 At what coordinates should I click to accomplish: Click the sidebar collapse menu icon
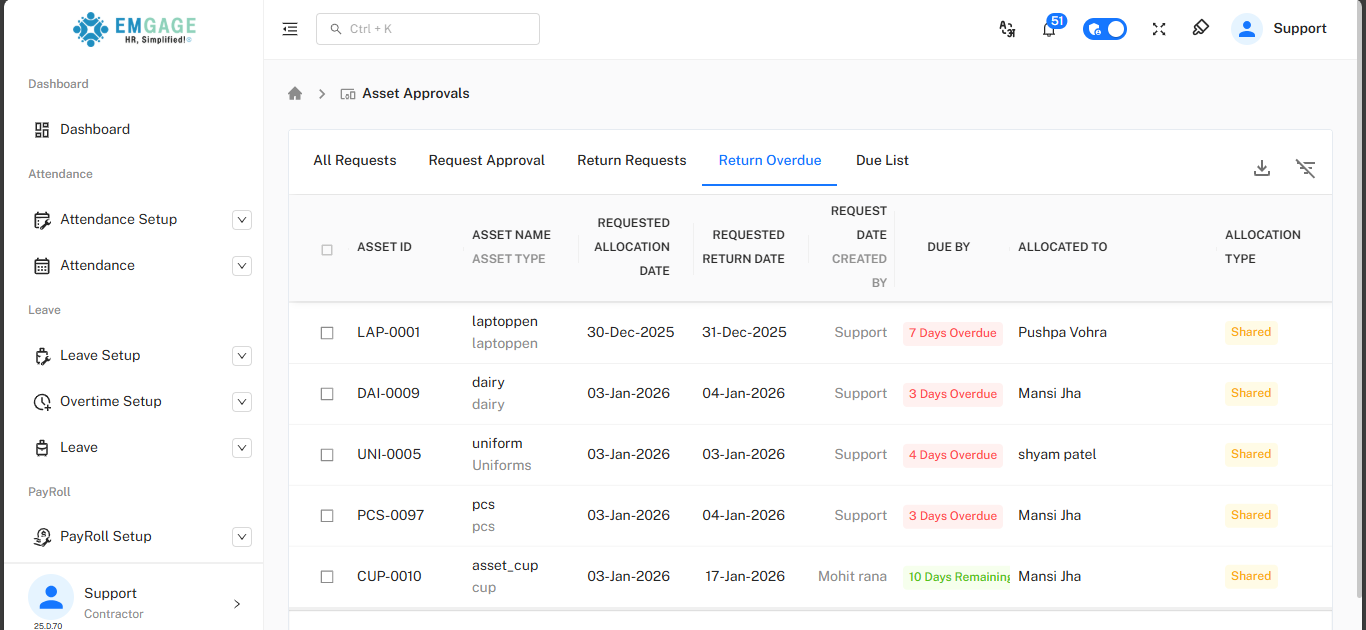click(x=290, y=29)
